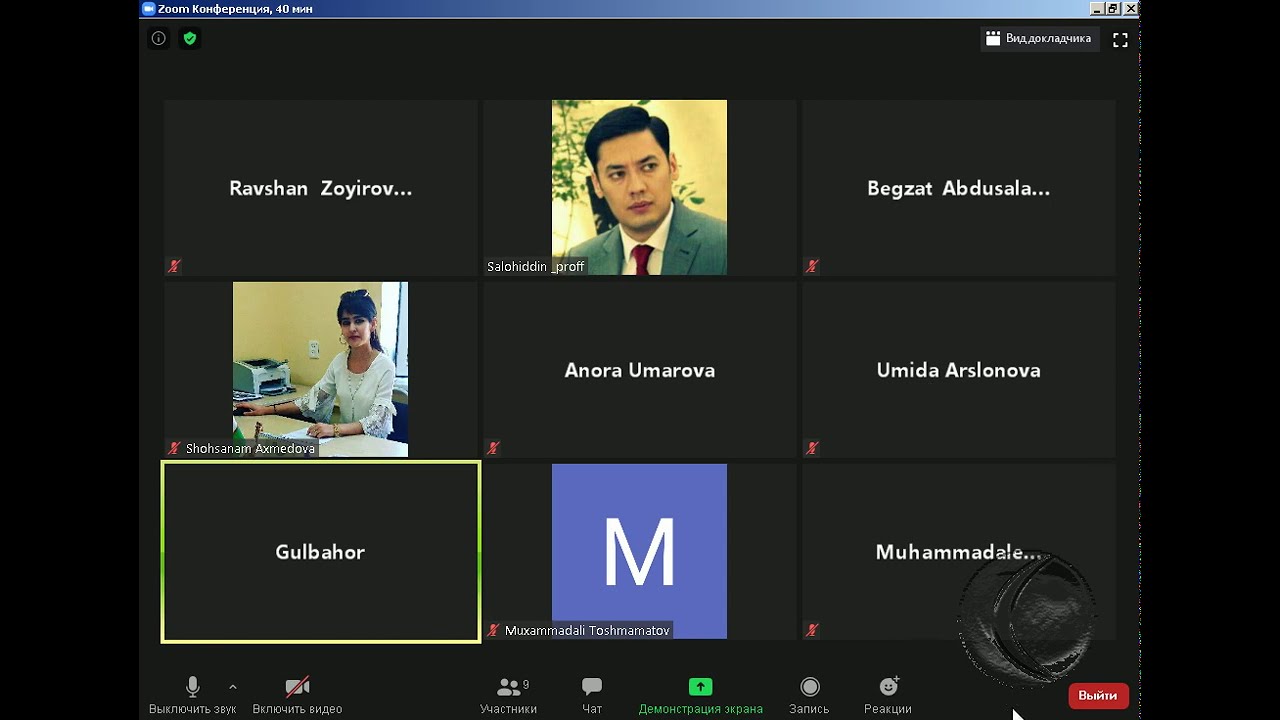Select Muxammadali Toshmamatov avatar tile
The width and height of the screenshot is (1280, 720).
tap(639, 551)
